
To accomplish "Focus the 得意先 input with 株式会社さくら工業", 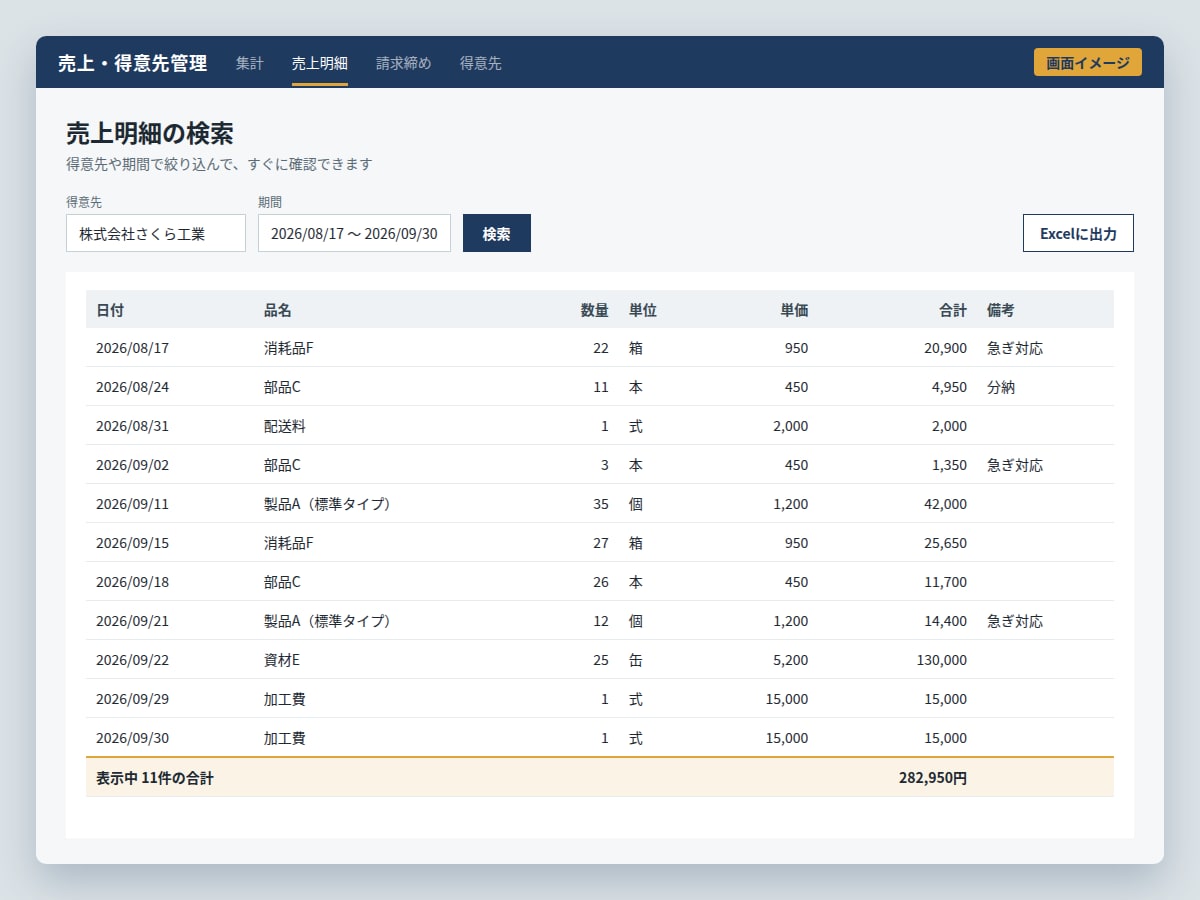I will click(156, 233).
